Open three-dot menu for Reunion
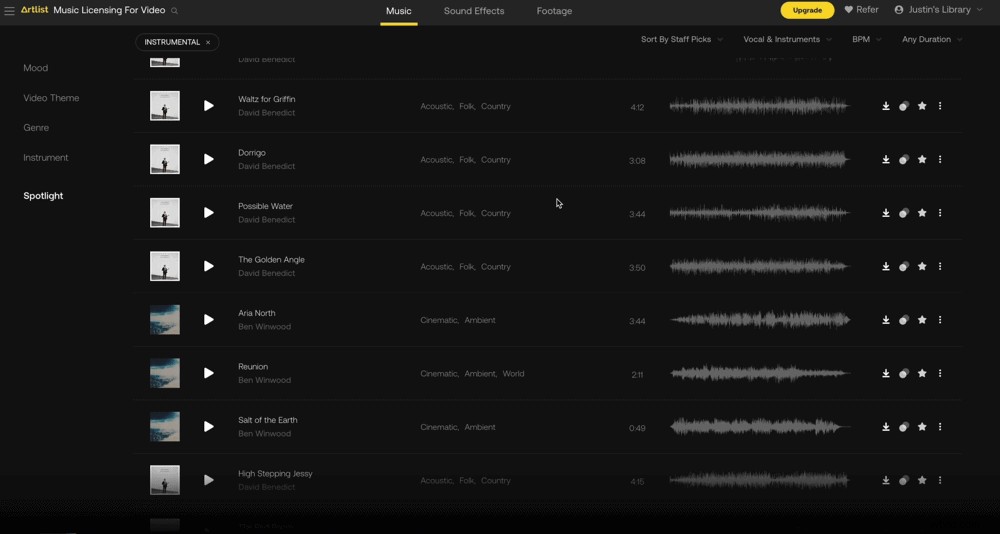 click(940, 373)
